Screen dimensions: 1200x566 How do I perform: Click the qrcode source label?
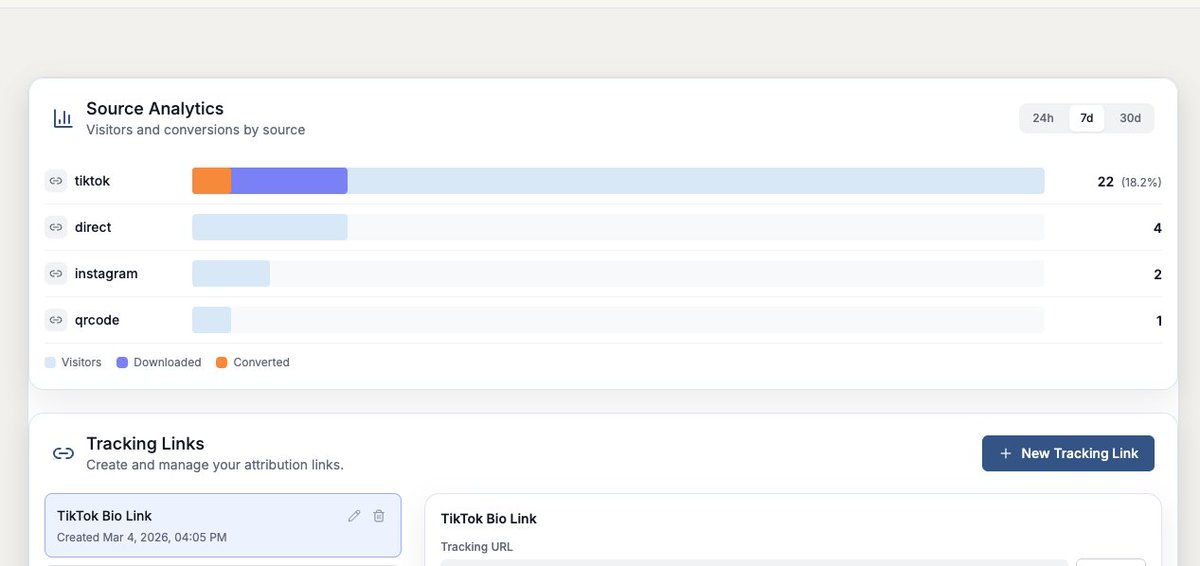click(98, 320)
